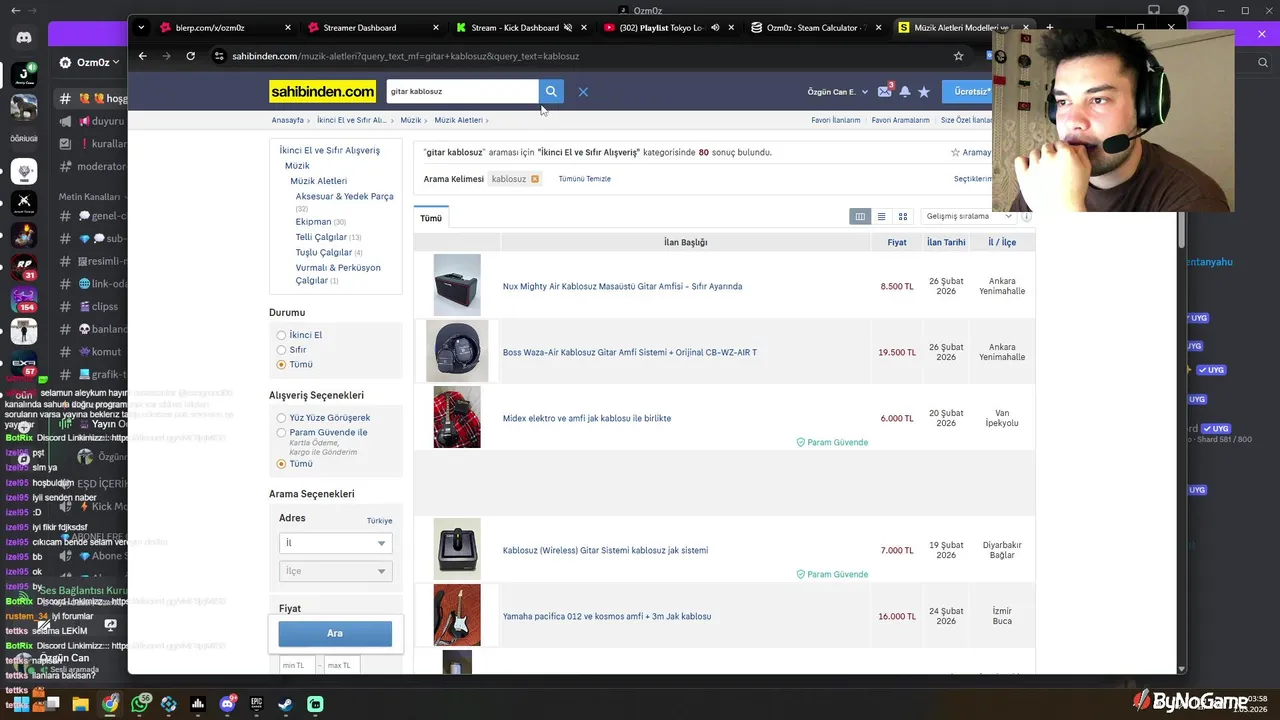Open the Discord search icon at top right
The width and height of the screenshot is (1280, 720).
tap(1263, 62)
